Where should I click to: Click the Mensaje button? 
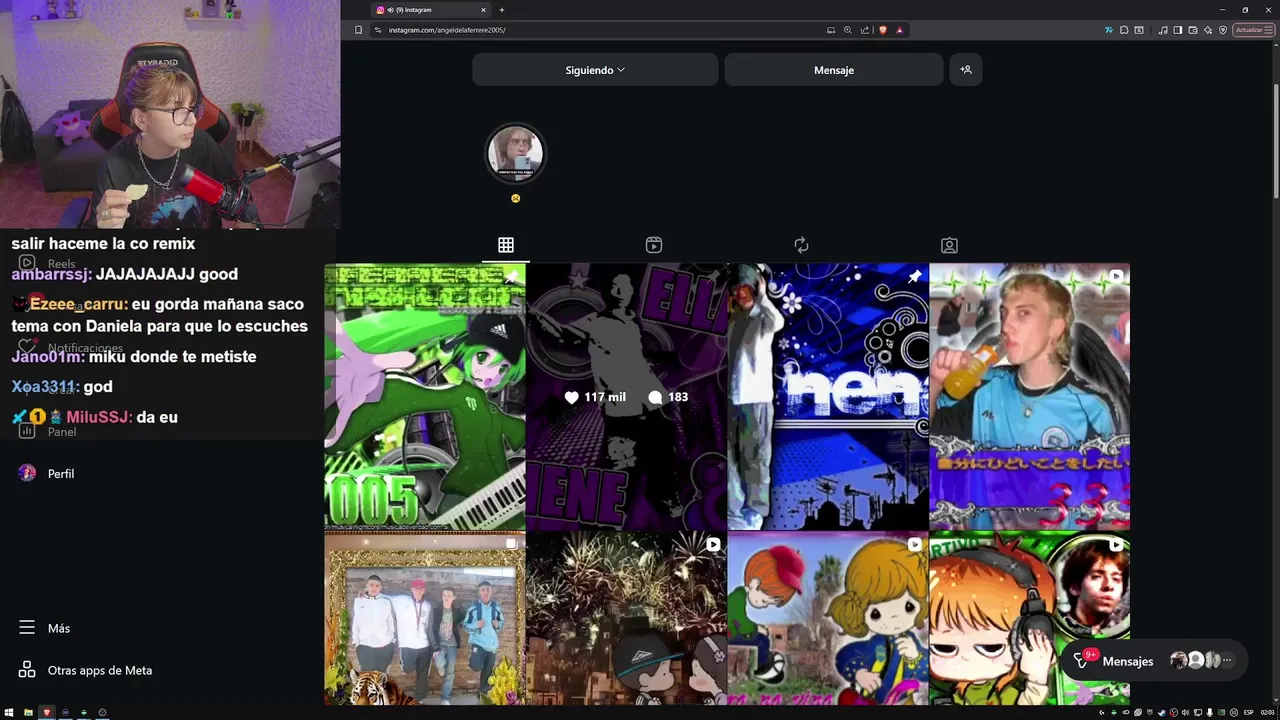[x=834, y=70]
